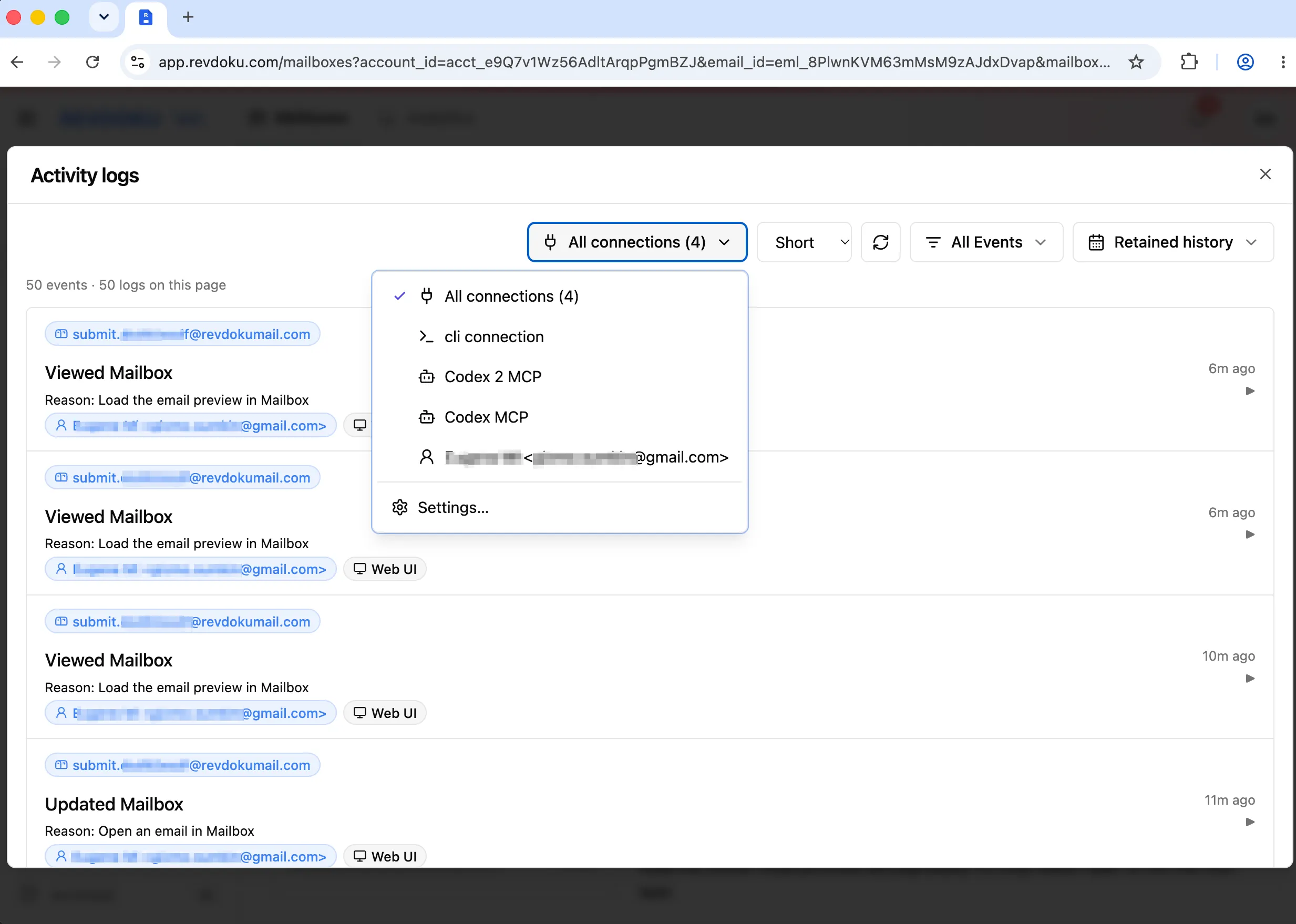Click the gmail user chip in 10m ago log
The height and width of the screenshot is (924, 1296).
pyautogui.click(x=191, y=713)
